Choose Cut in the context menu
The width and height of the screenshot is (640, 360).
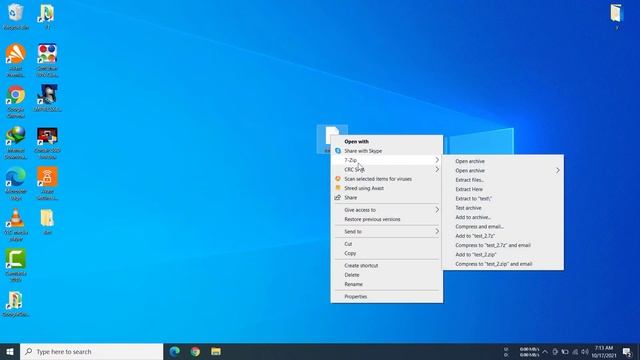[x=387, y=244]
